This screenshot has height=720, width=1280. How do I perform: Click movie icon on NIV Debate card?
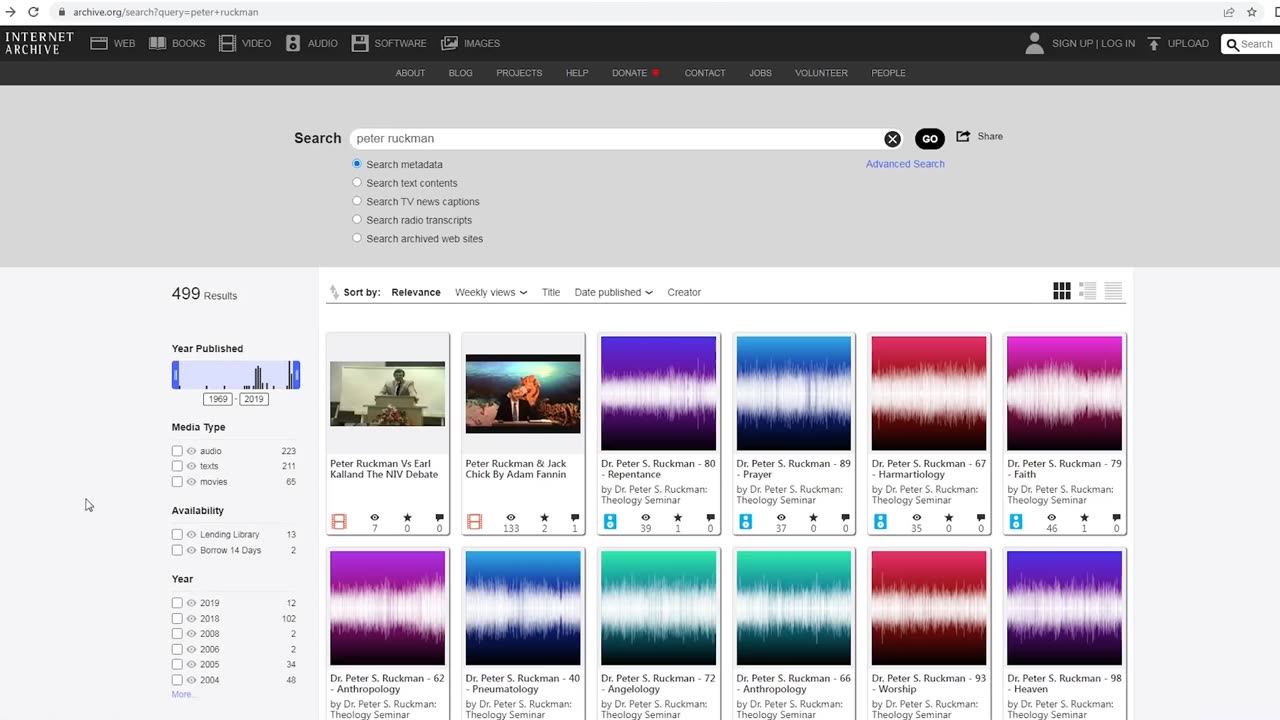(x=339, y=522)
